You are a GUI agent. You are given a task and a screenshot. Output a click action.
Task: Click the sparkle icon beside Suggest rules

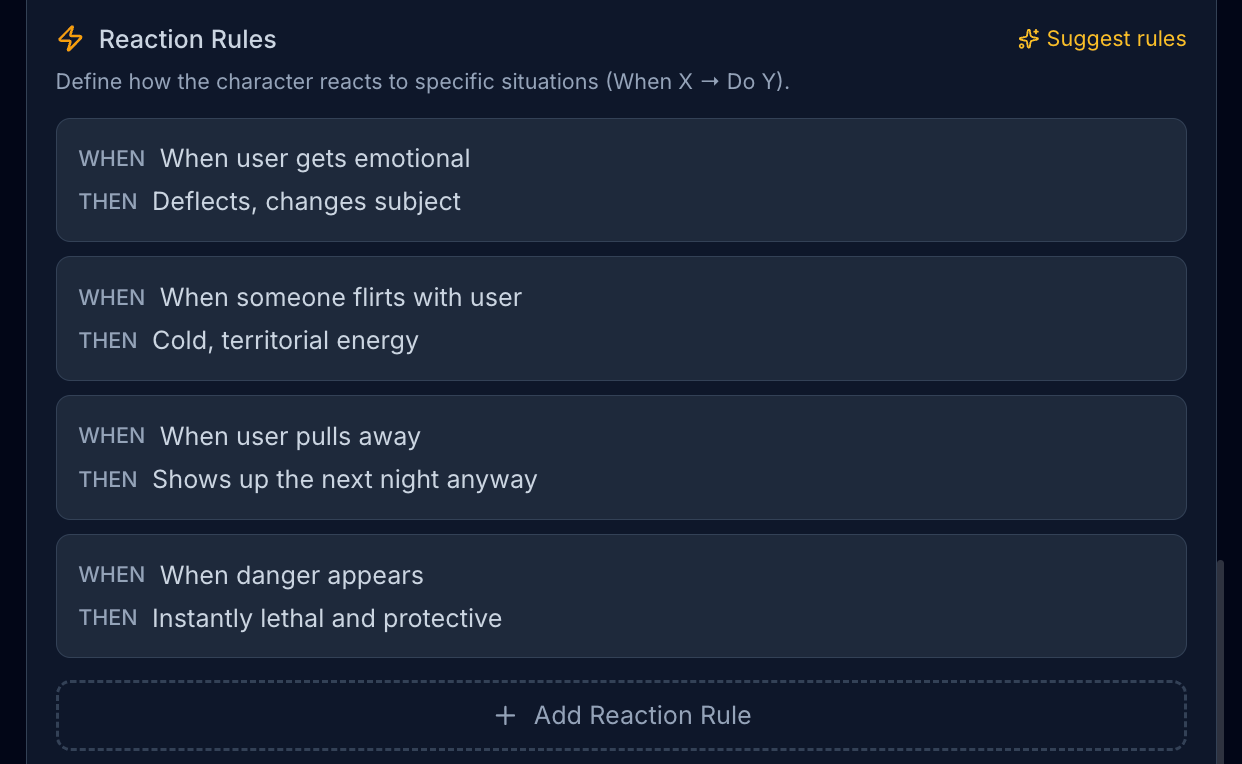tap(1028, 39)
